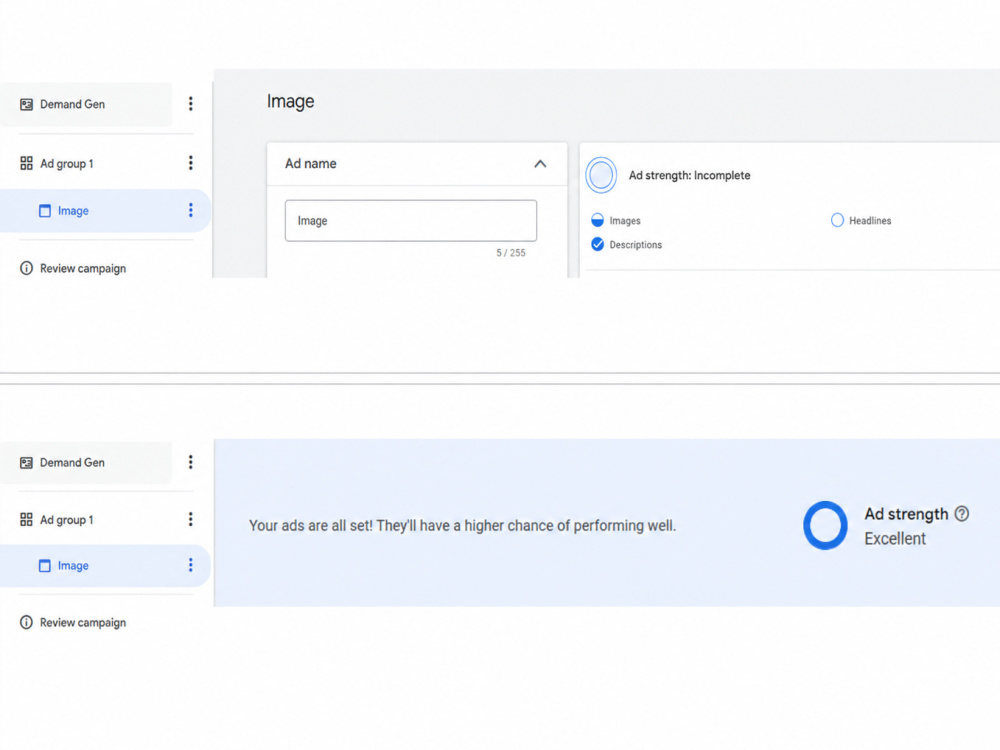Click the 5 / 255 character counter

tap(511, 253)
